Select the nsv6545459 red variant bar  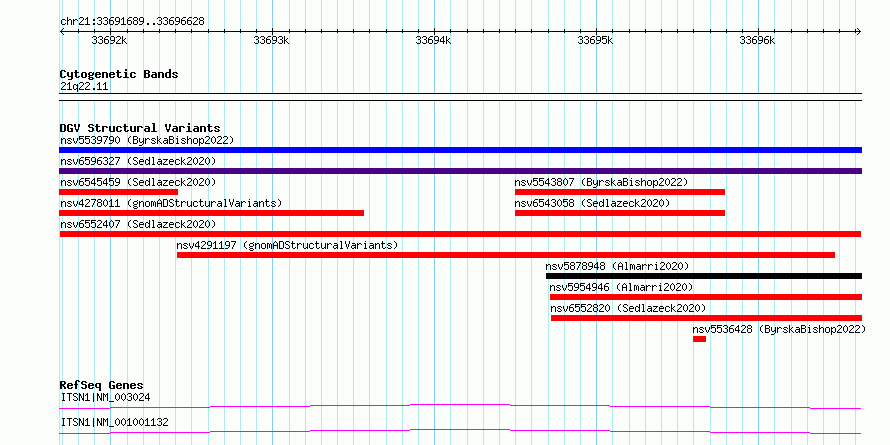(119, 192)
